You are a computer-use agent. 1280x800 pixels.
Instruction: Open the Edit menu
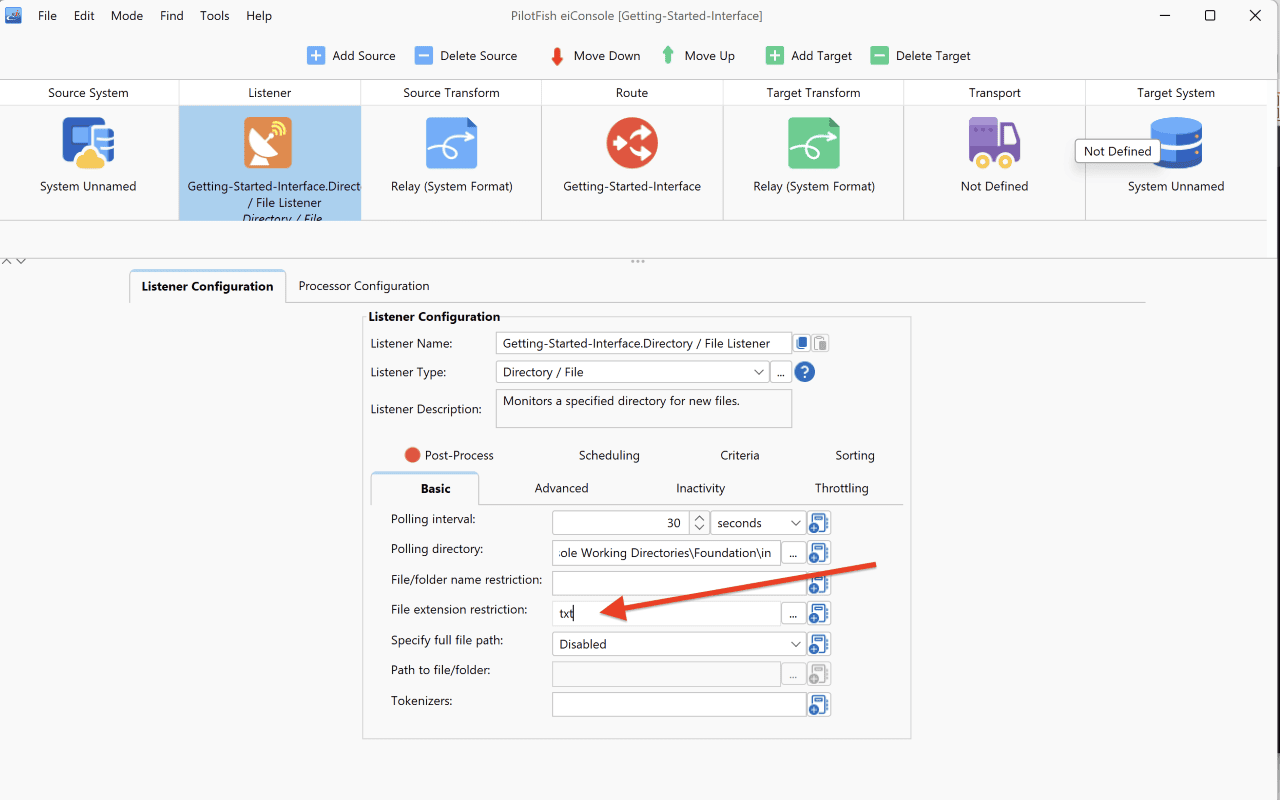pyautogui.click(x=84, y=16)
